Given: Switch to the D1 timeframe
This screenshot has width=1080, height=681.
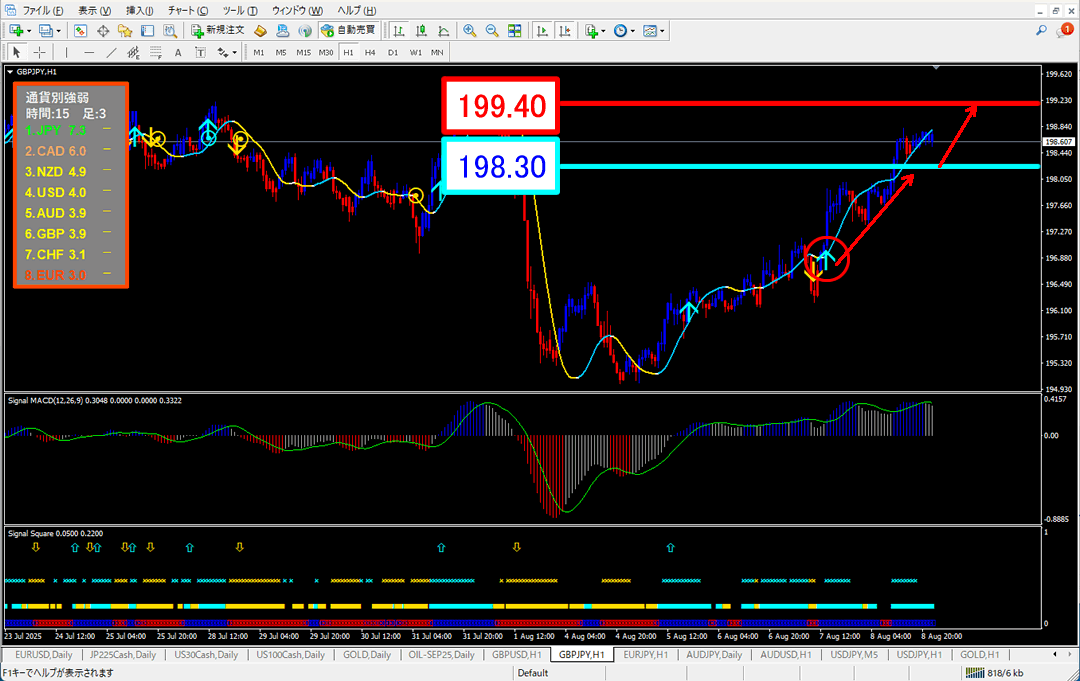Looking at the screenshot, I should (393, 52).
